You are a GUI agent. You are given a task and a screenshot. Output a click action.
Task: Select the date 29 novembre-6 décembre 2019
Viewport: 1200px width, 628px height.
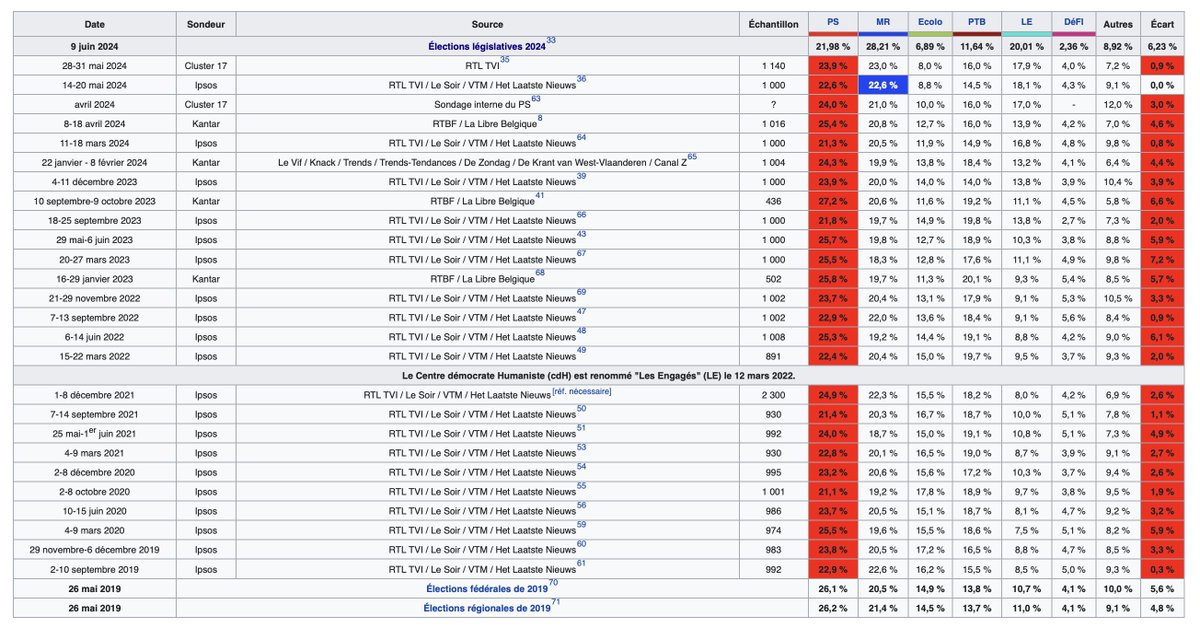pos(95,550)
